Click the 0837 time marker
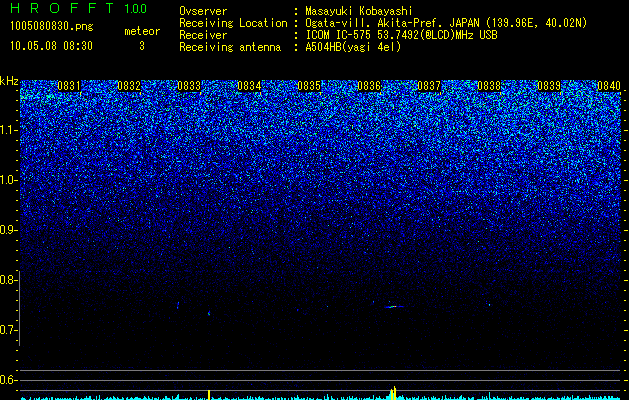 click(429, 86)
